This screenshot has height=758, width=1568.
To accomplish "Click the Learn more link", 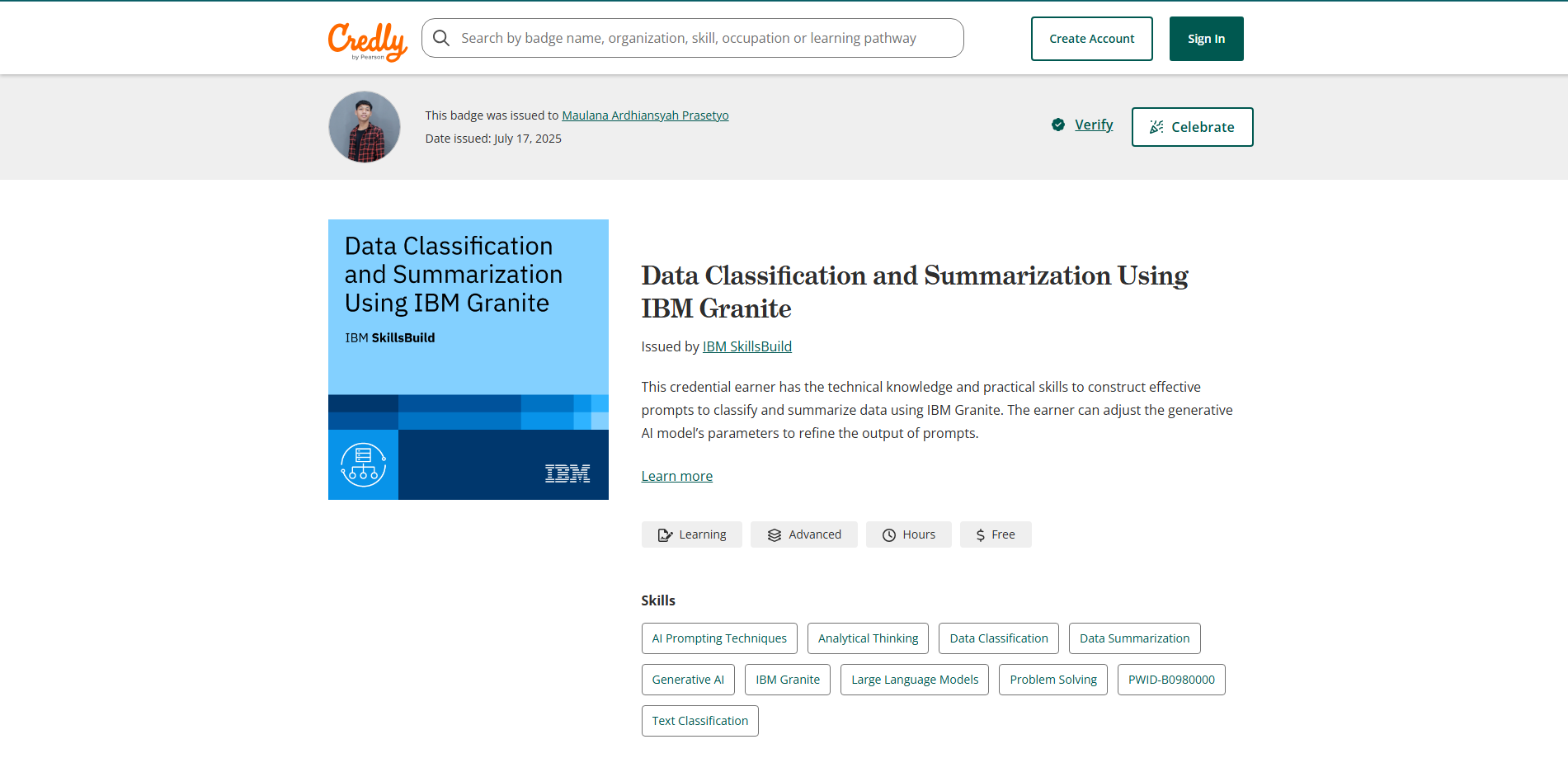I will 677,476.
